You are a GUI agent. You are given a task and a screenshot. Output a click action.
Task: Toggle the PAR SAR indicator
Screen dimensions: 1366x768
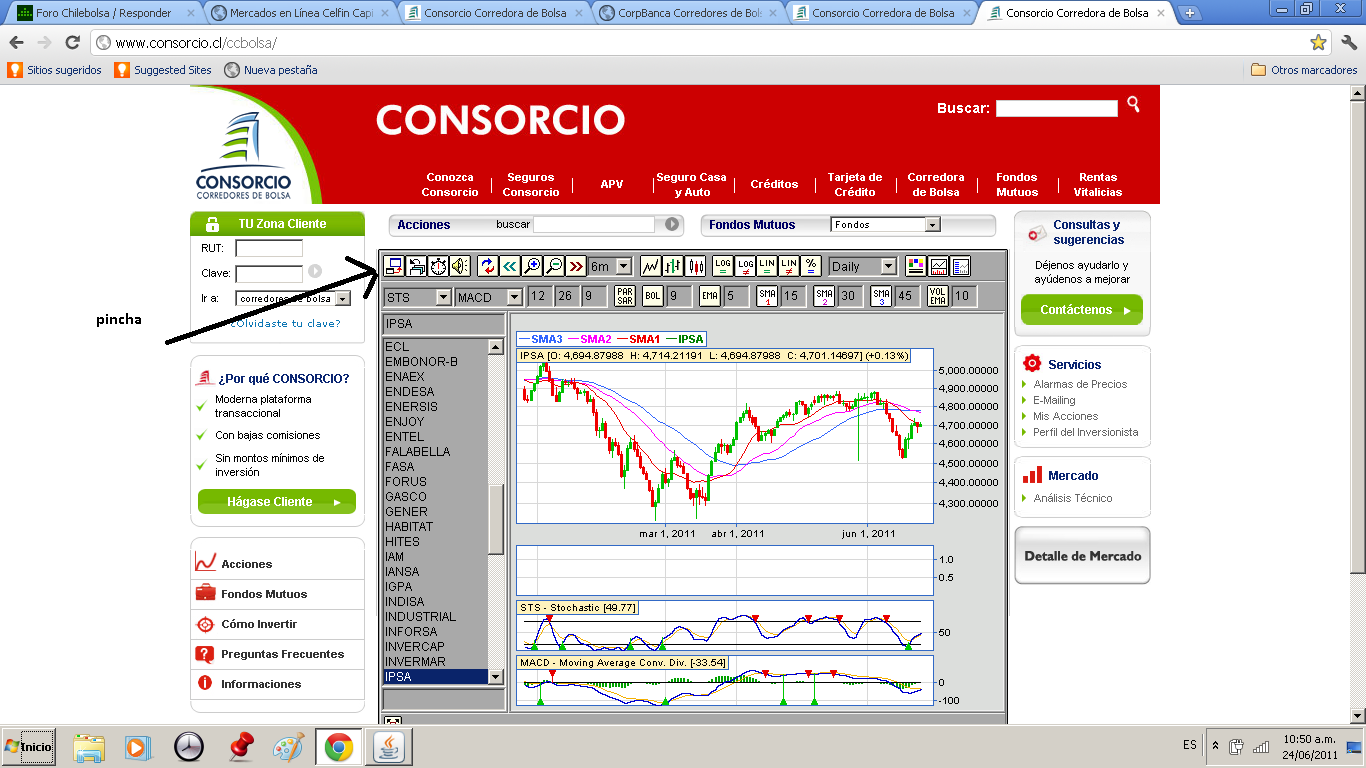coord(625,296)
